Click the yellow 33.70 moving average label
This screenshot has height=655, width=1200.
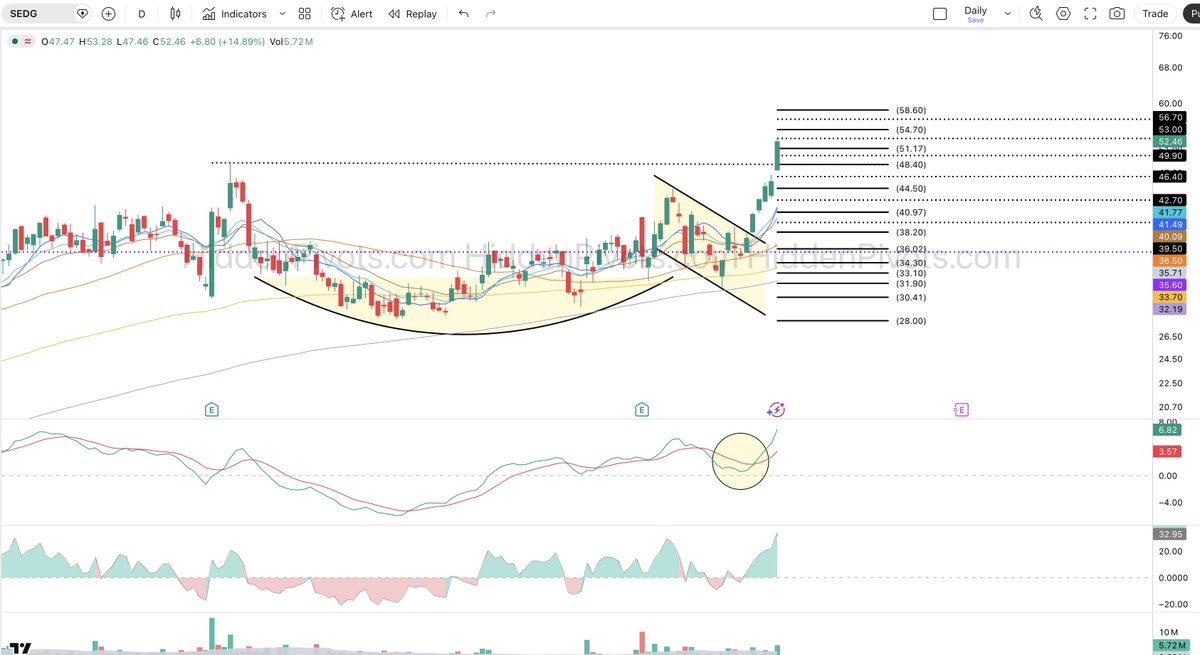click(1170, 296)
